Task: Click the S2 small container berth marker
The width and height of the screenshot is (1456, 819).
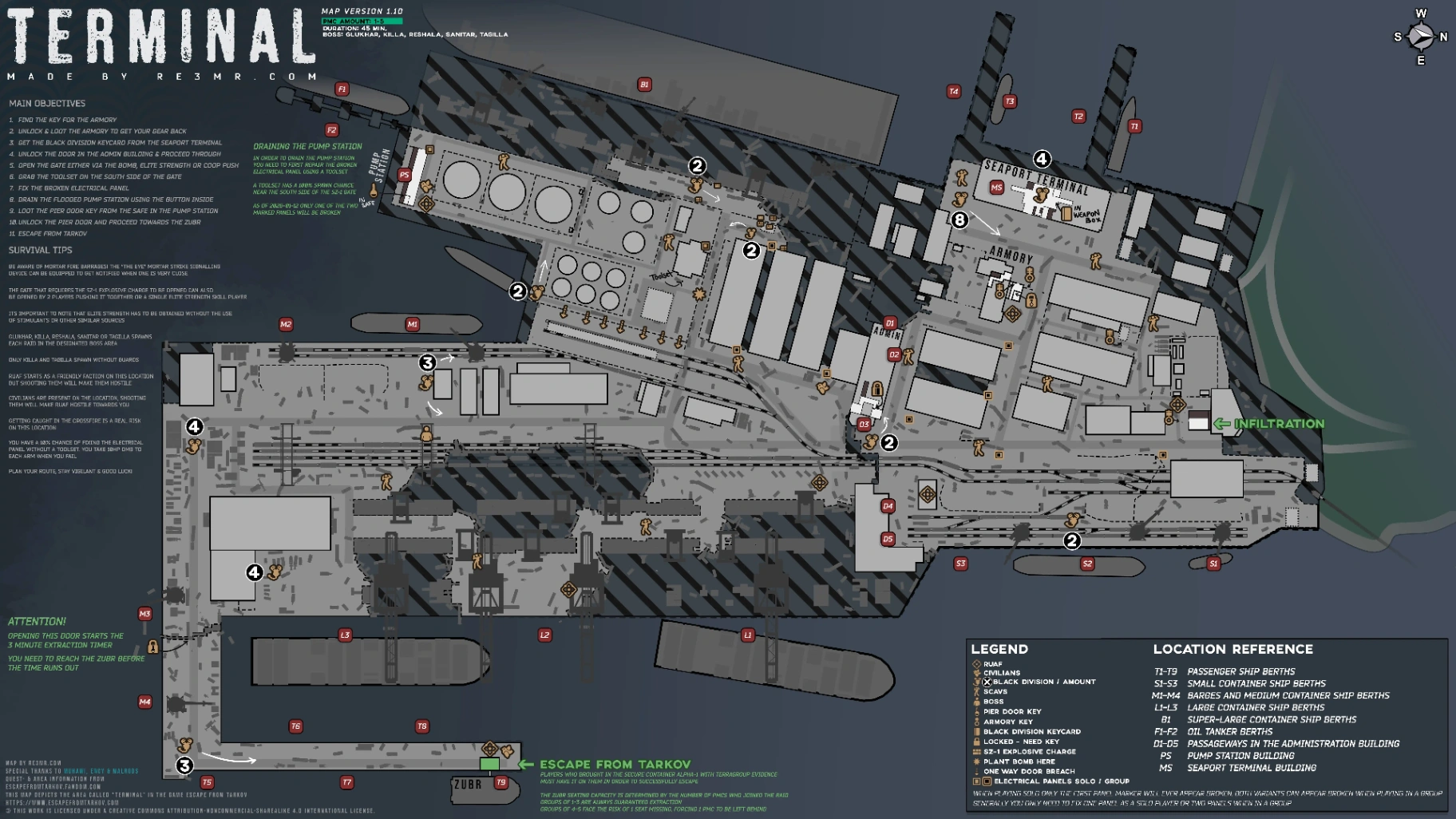Action: click(1086, 564)
